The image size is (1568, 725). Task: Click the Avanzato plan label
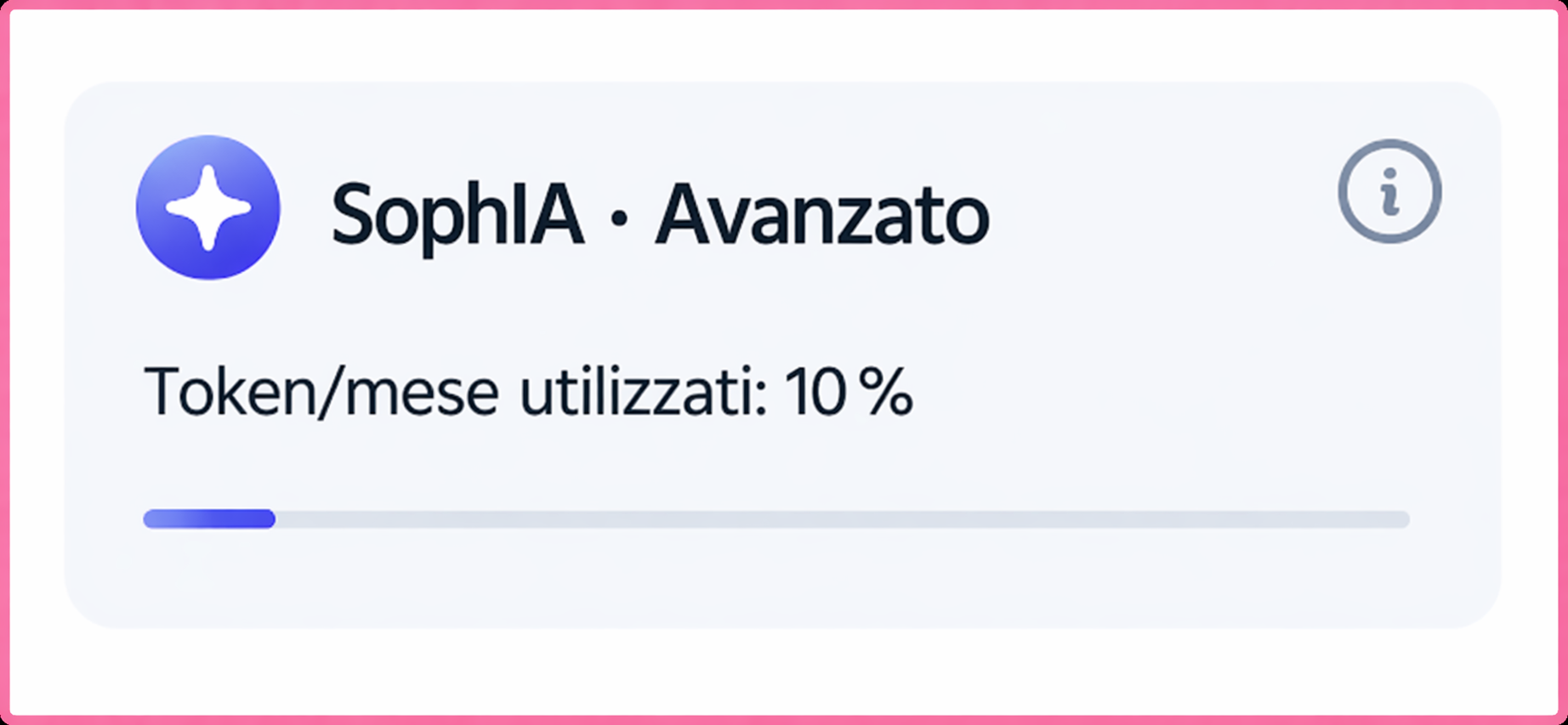tap(822, 215)
